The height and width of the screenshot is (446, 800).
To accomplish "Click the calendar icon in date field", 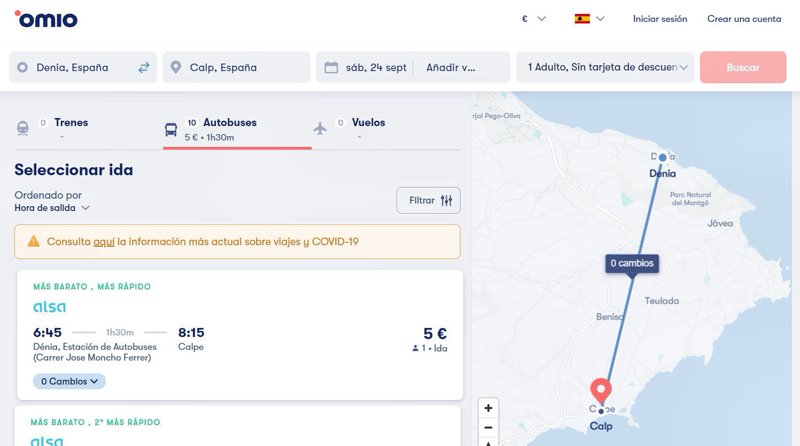I will click(331, 68).
